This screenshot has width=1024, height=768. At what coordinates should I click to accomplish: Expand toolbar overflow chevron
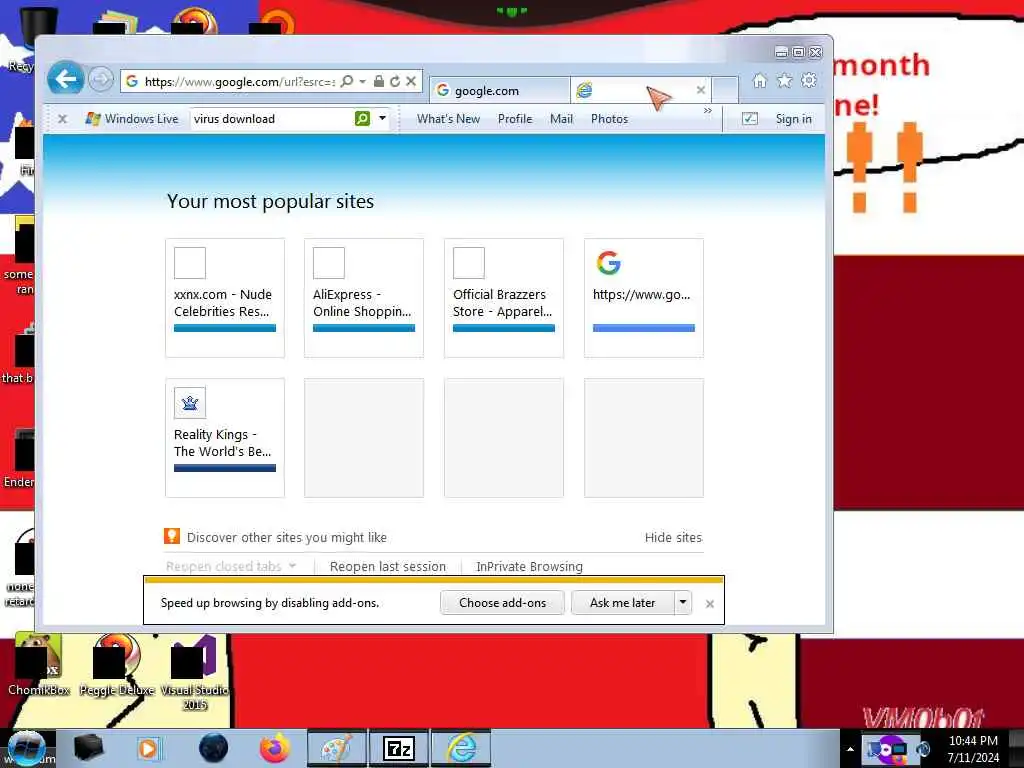pyautogui.click(x=708, y=111)
